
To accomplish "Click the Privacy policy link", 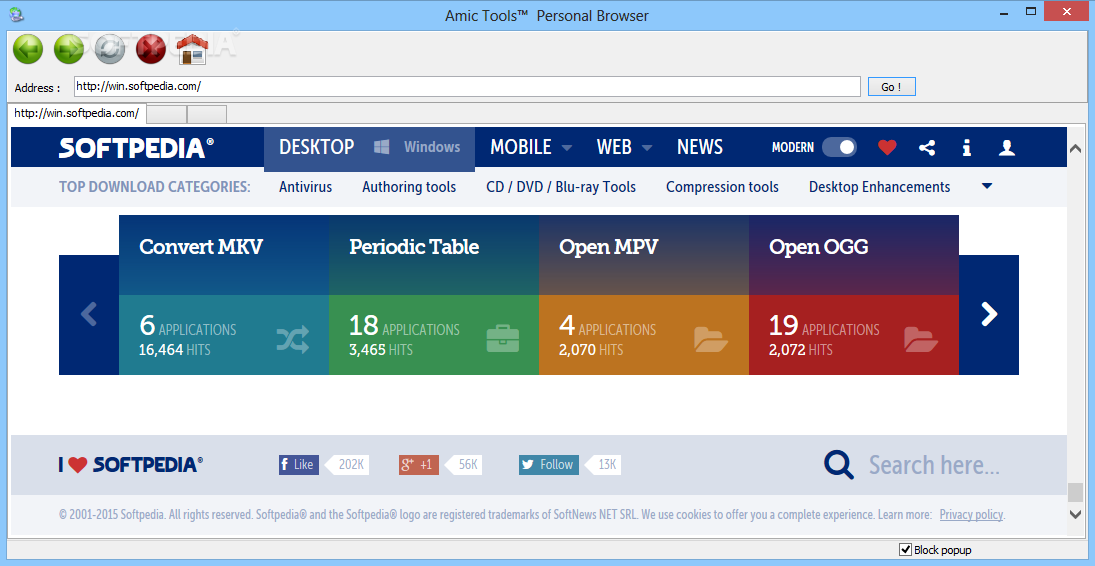I will click(971, 515).
